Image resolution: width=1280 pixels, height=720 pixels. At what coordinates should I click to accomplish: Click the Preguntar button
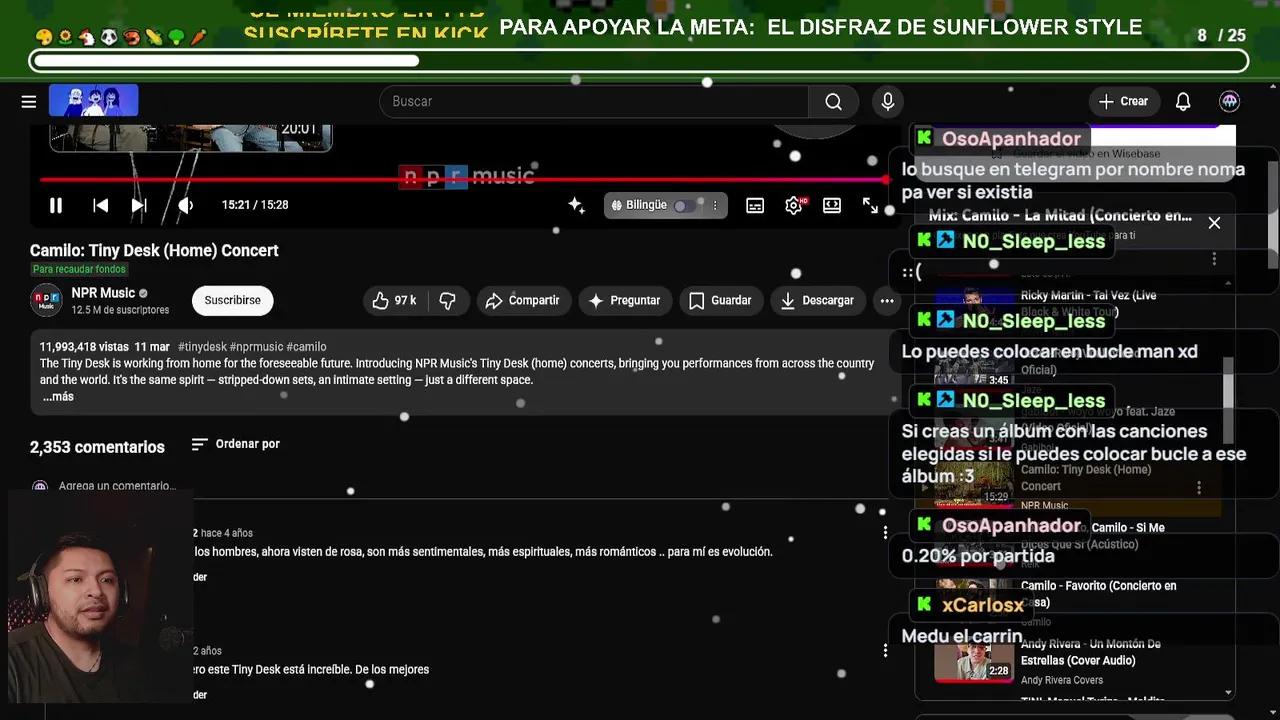(x=624, y=300)
